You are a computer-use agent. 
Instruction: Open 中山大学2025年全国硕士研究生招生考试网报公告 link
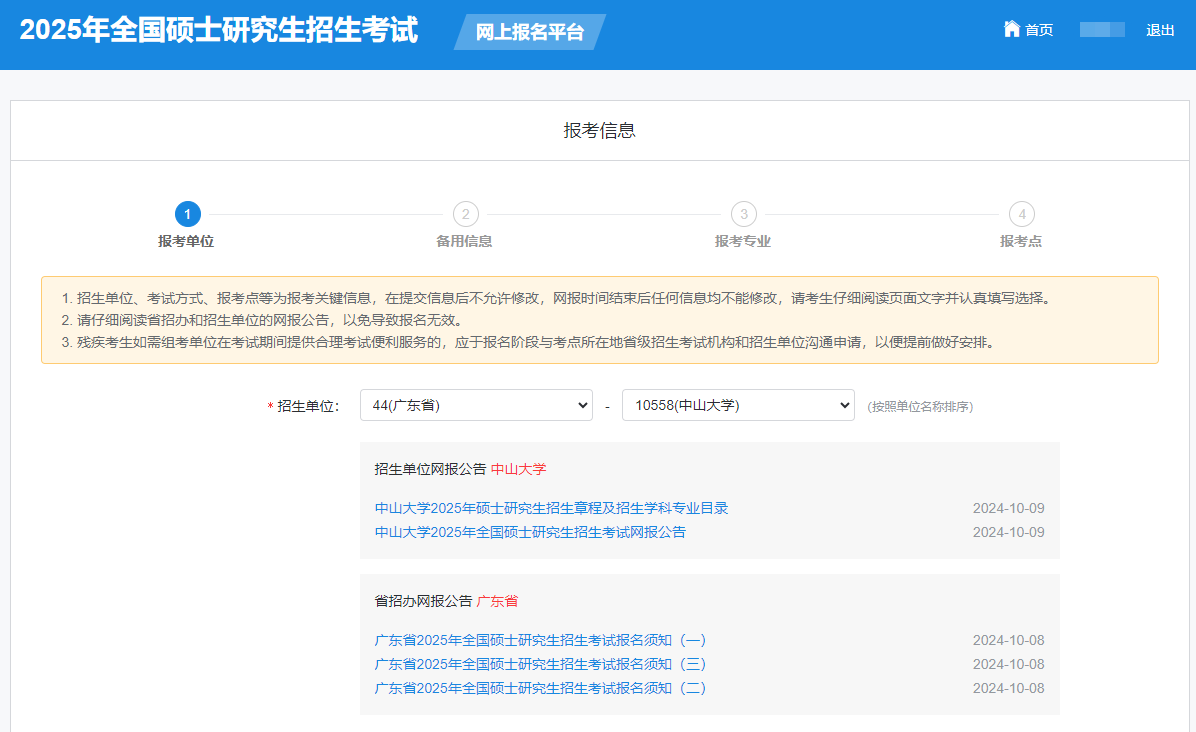point(530,532)
